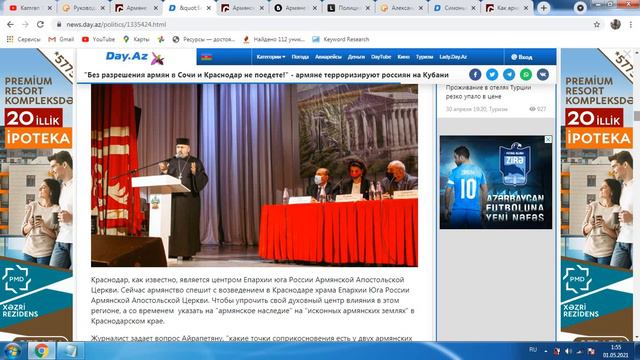
Task: Share the article on WhatsApp
Action: pos(526,74)
